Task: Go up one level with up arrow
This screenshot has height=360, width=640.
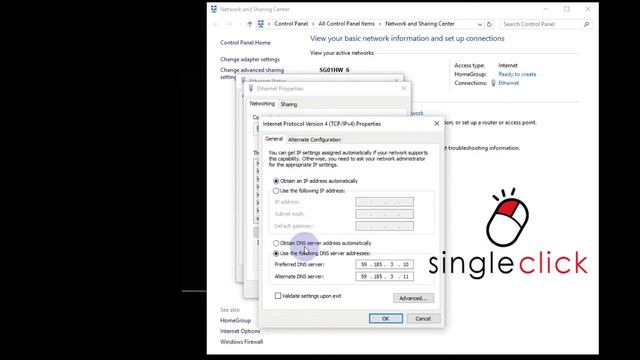Action: pos(250,24)
